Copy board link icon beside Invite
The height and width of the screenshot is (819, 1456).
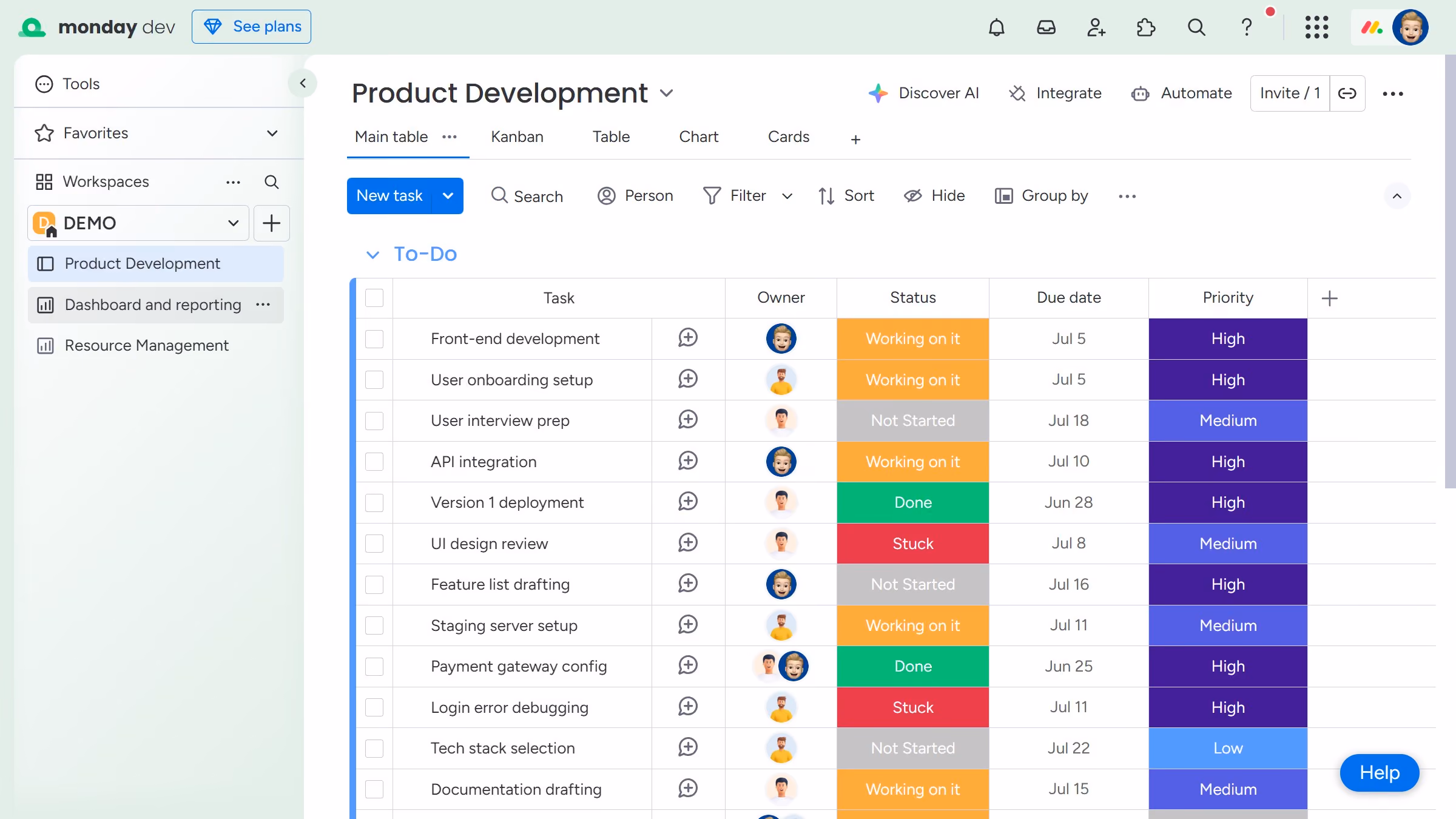pyautogui.click(x=1347, y=93)
